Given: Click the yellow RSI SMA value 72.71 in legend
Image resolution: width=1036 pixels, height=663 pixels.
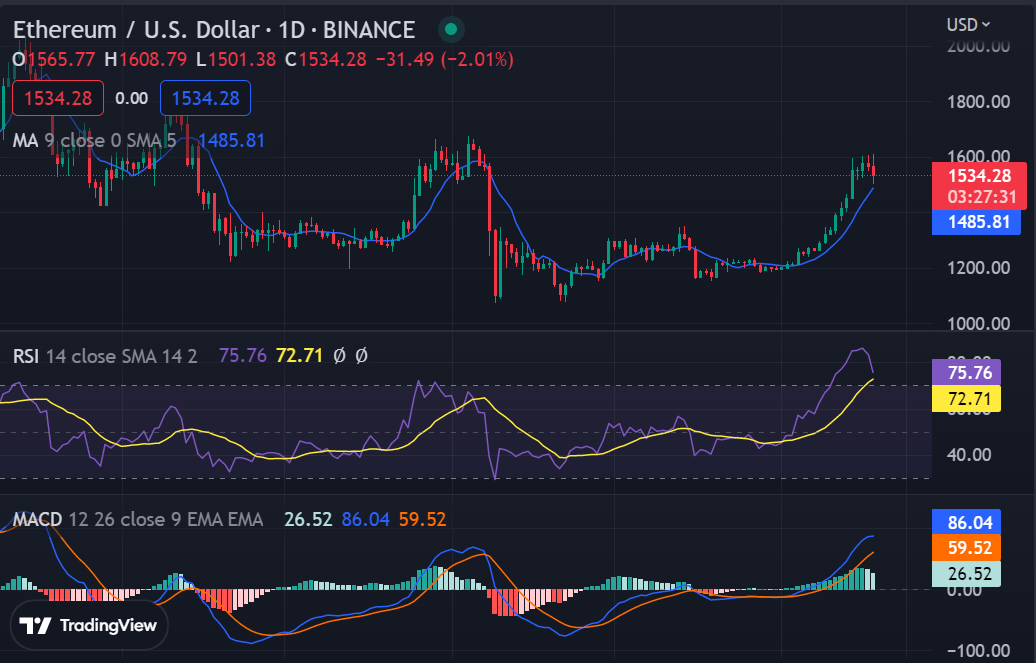Looking at the screenshot, I should click(299, 356).
